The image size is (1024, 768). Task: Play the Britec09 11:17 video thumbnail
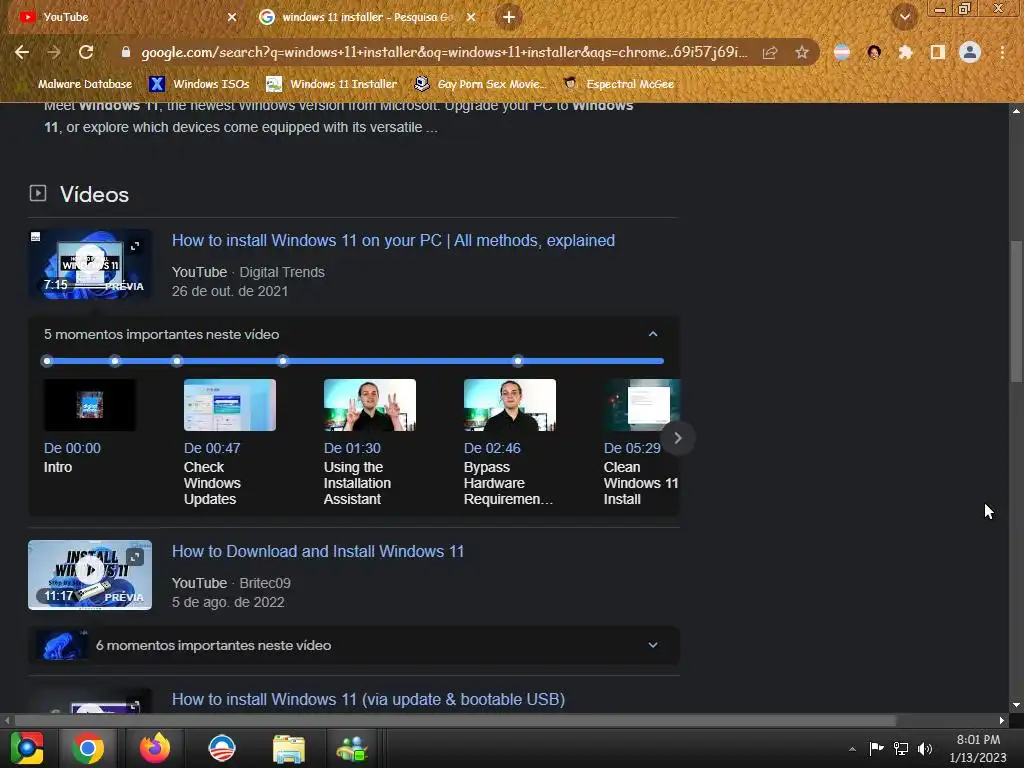[x=90, y=575]
